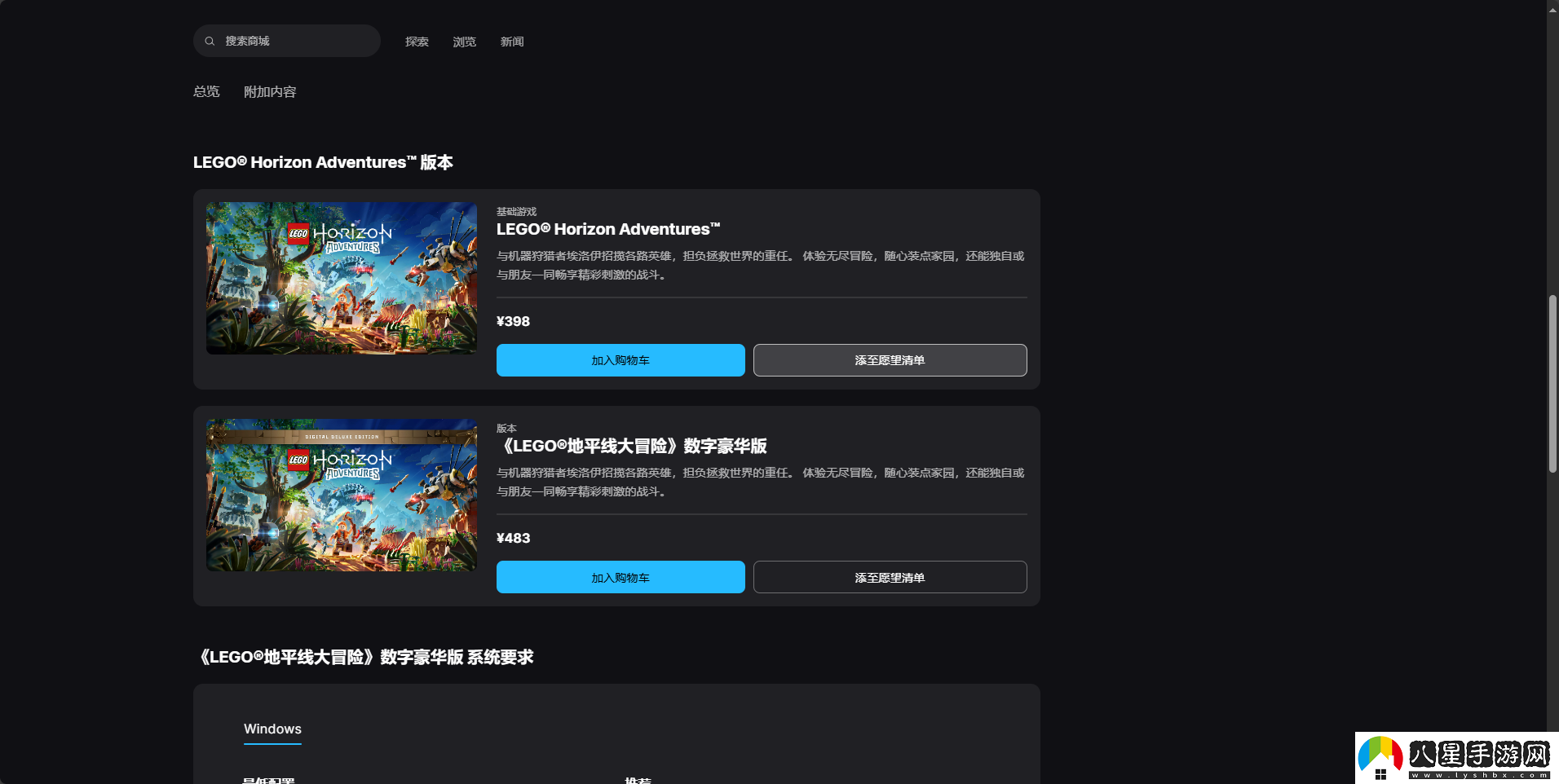Open the 探索 menu item
The width and height of the screenshot is (1559, 784).
(x=417, y=42)
